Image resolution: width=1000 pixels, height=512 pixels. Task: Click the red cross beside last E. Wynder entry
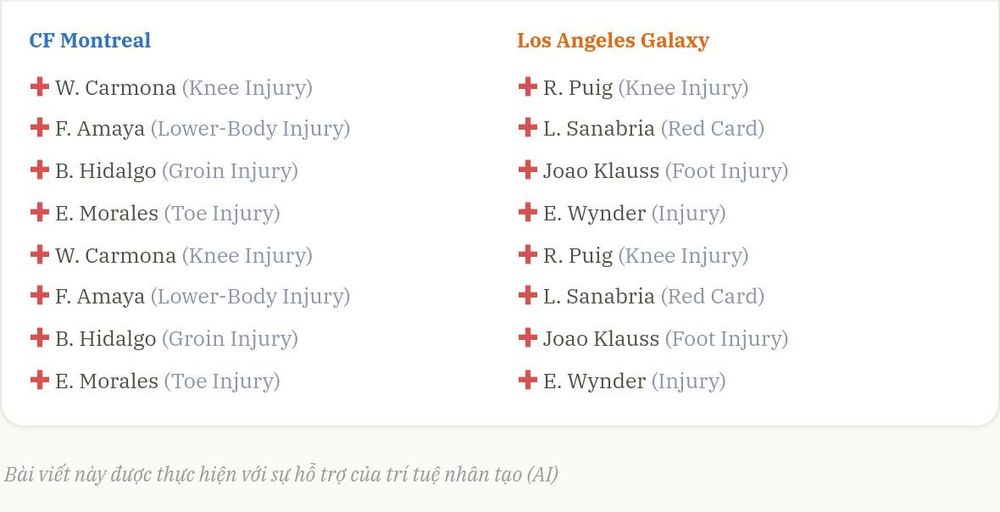tap(527, 380)
